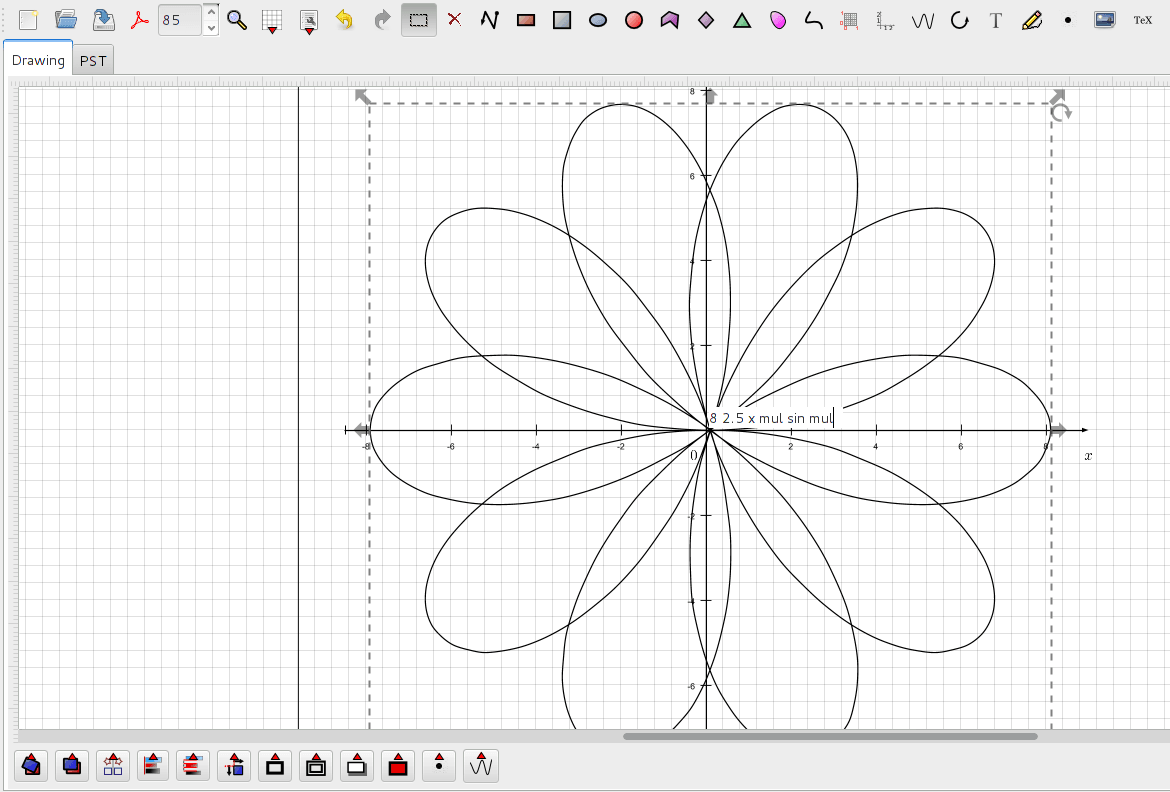Switch to the Drawing tab
The image size is (1170, 792).
[38, 60]
